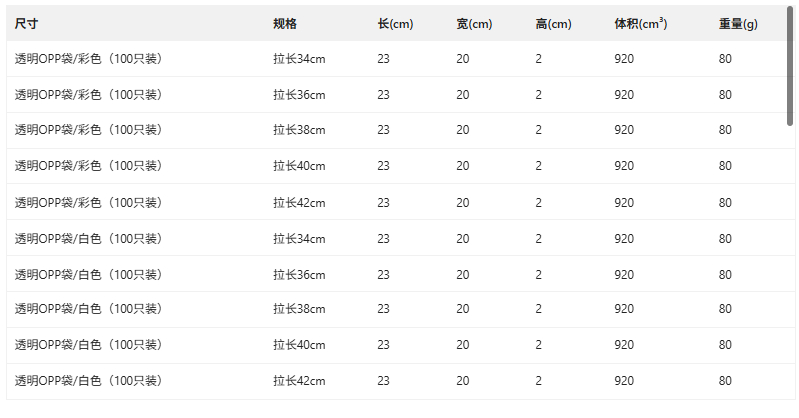
Task: Click 拉长36cm spec in the 彩色 rows
Action: click(x=299, y=95)
